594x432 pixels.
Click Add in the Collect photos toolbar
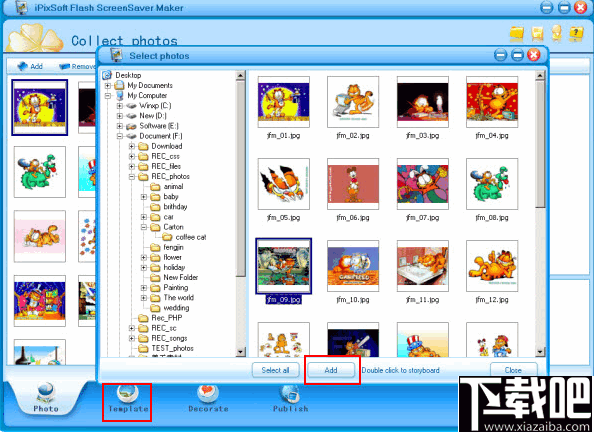point(30,66)
